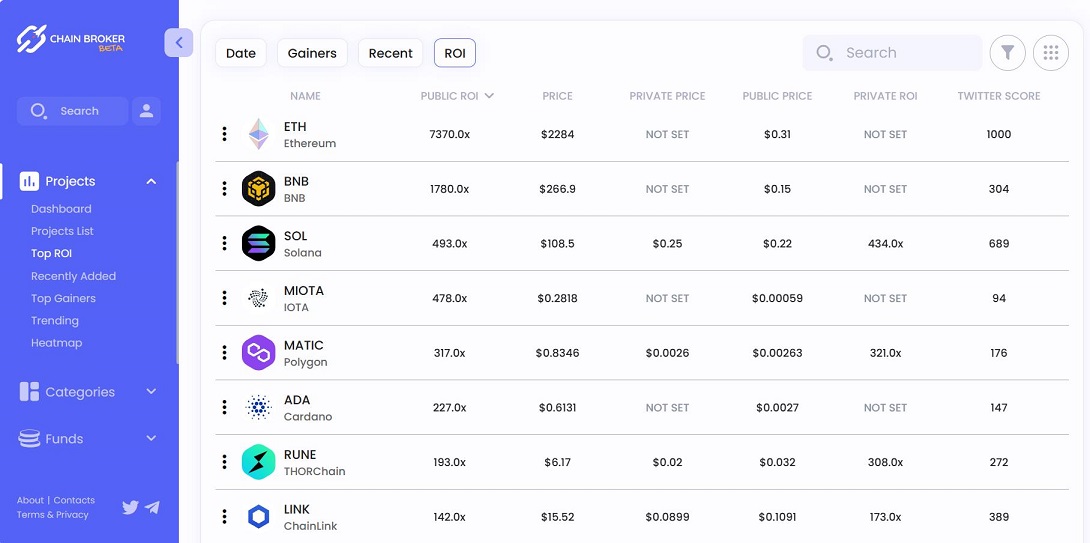
Task: Click the user profile icon in sidebar
Action: click(146, 111)
